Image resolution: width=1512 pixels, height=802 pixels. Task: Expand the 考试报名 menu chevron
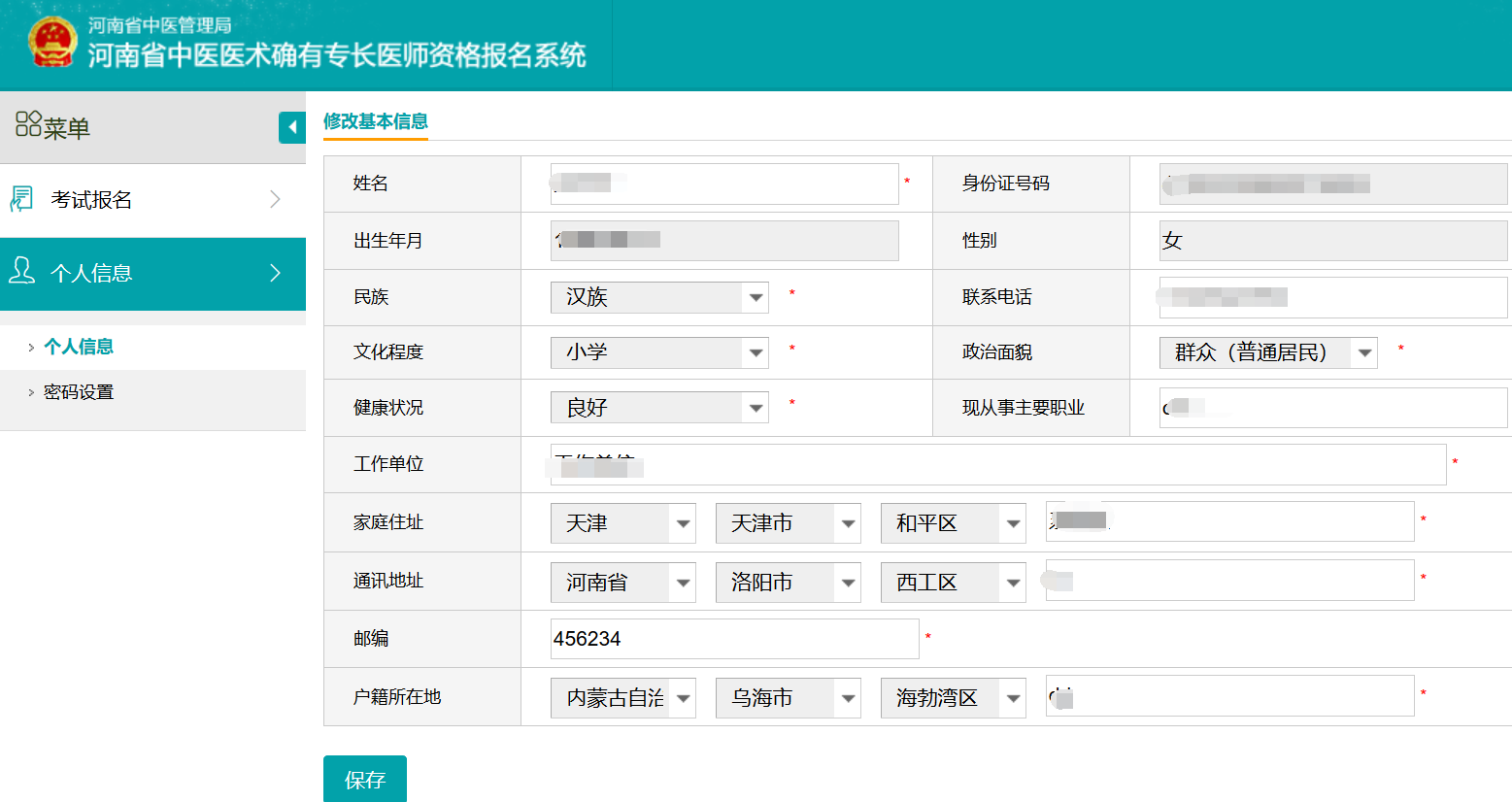pyautogui.click(x=275, y=199)
